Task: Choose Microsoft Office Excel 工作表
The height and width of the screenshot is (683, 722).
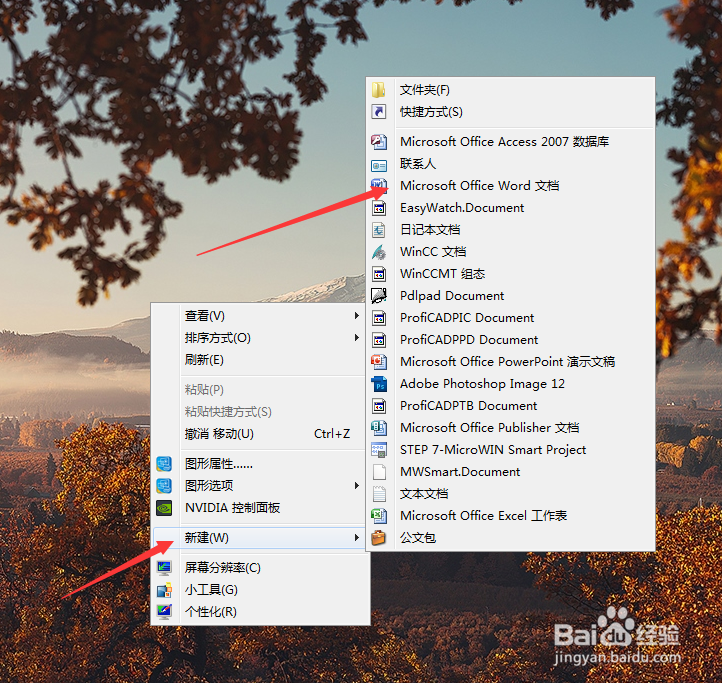Action: pyautogui.click(x=510, y=516)
